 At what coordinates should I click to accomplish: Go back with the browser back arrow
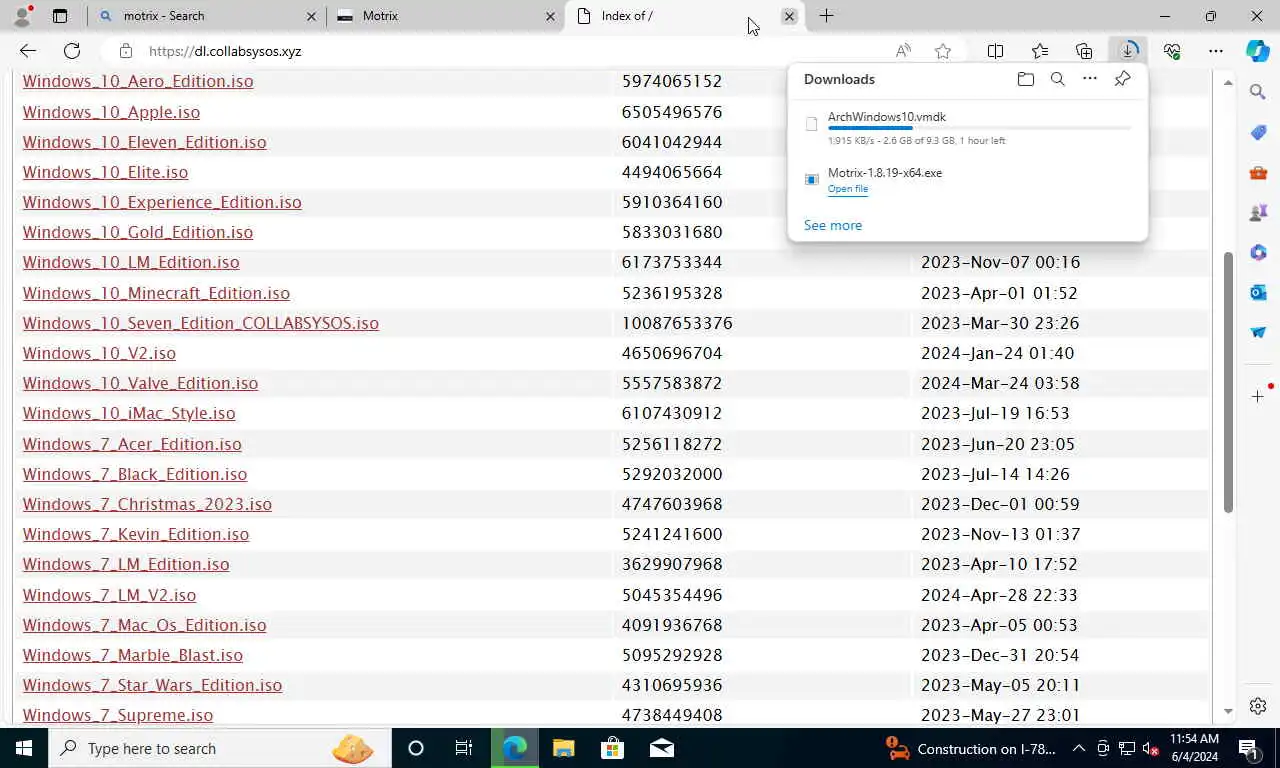(x=27, y=51)
